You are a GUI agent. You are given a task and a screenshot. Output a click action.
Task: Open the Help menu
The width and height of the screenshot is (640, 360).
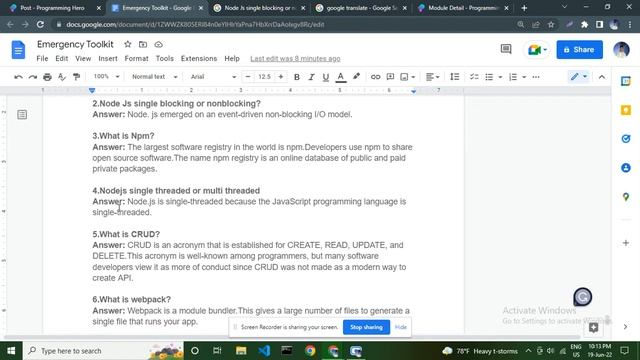[232, 58]
